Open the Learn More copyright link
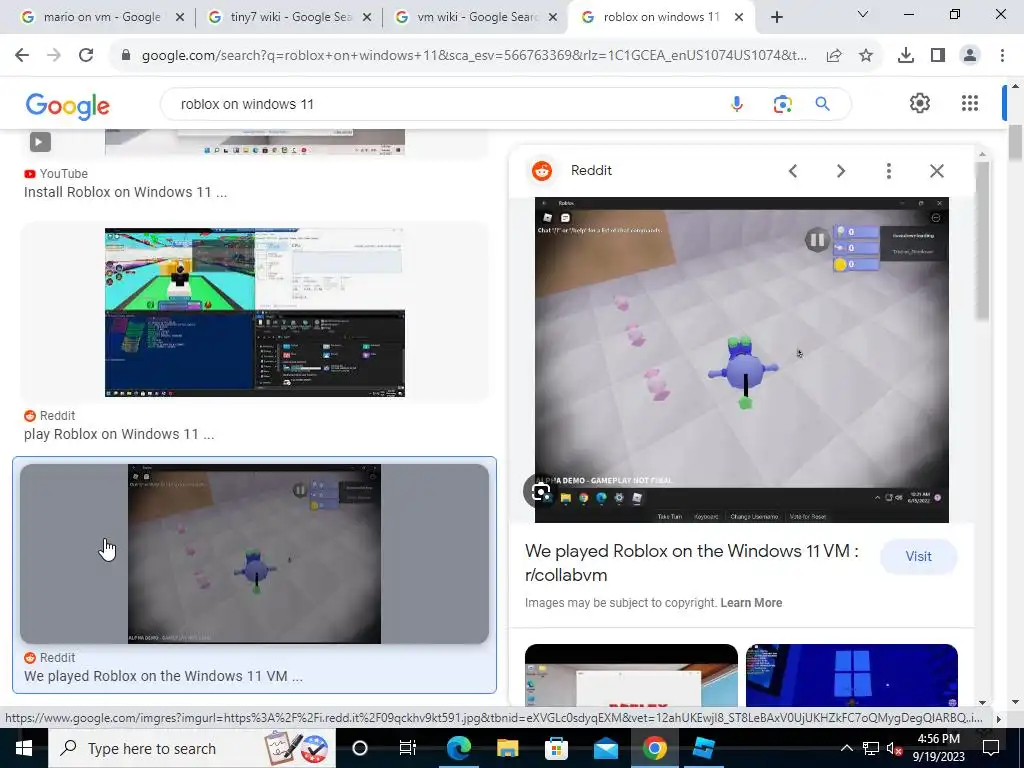Screen dimensions: 1024x768 751,603
